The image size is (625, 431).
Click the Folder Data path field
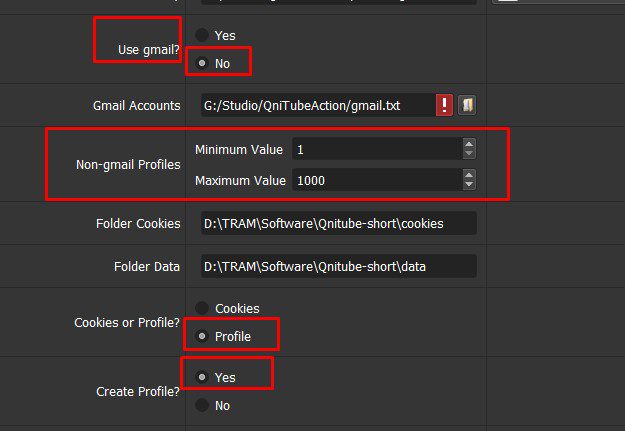point(339,266)
